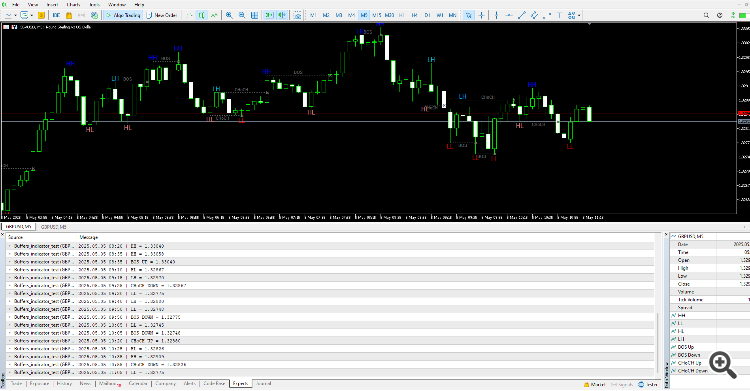Open the IDE MetaEditor button
This screenshot has height=391, width=750.
tap(56, 15)
